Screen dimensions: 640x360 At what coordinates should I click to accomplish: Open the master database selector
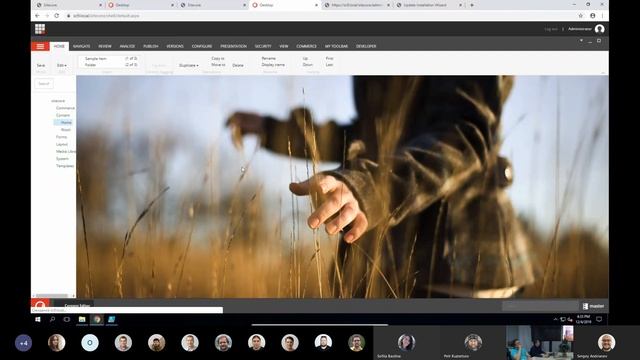(593, 306)
